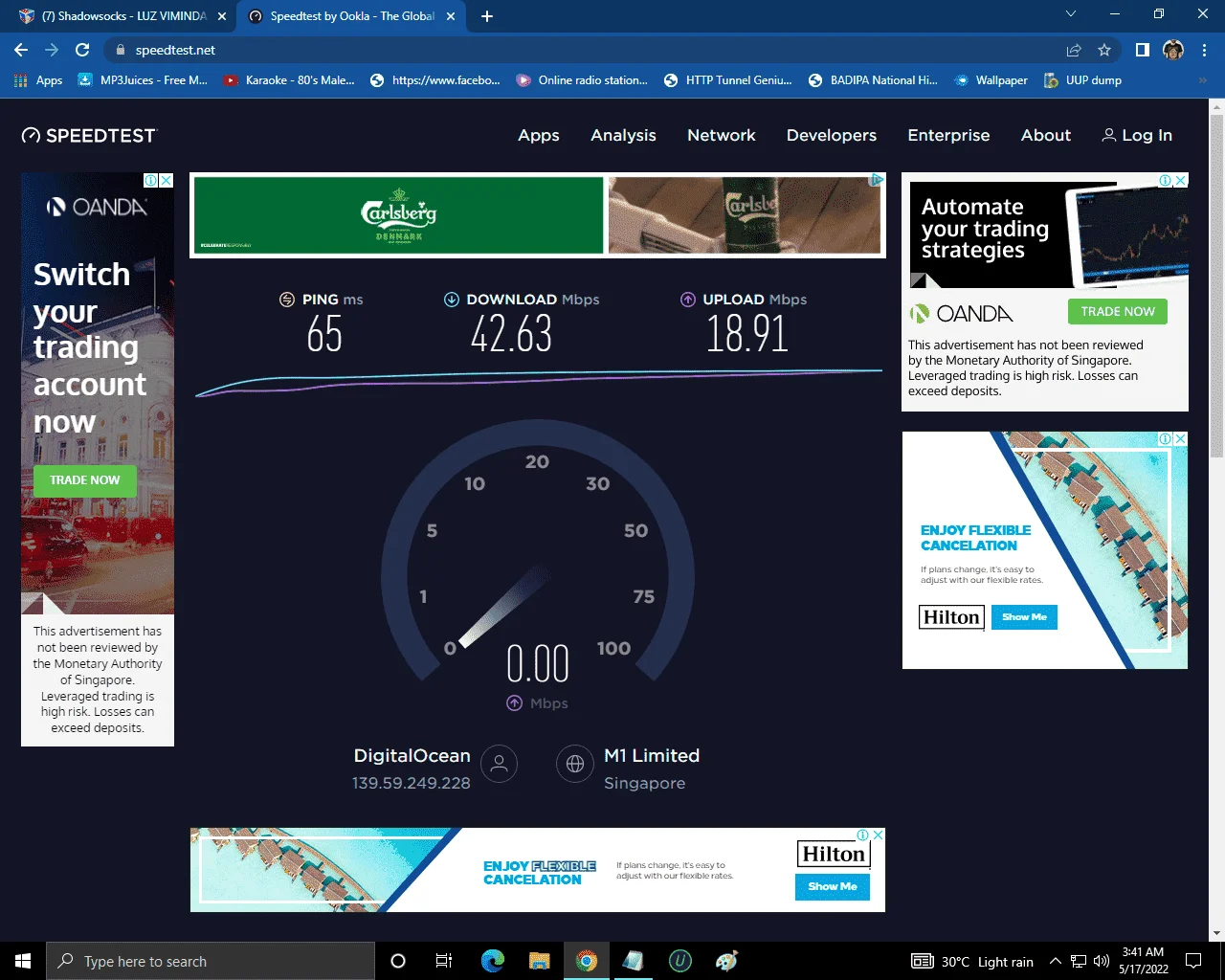Open the Karaoke 80's Male bookmark
This screenshot has width=1225, height=980.
pos(289,80)
